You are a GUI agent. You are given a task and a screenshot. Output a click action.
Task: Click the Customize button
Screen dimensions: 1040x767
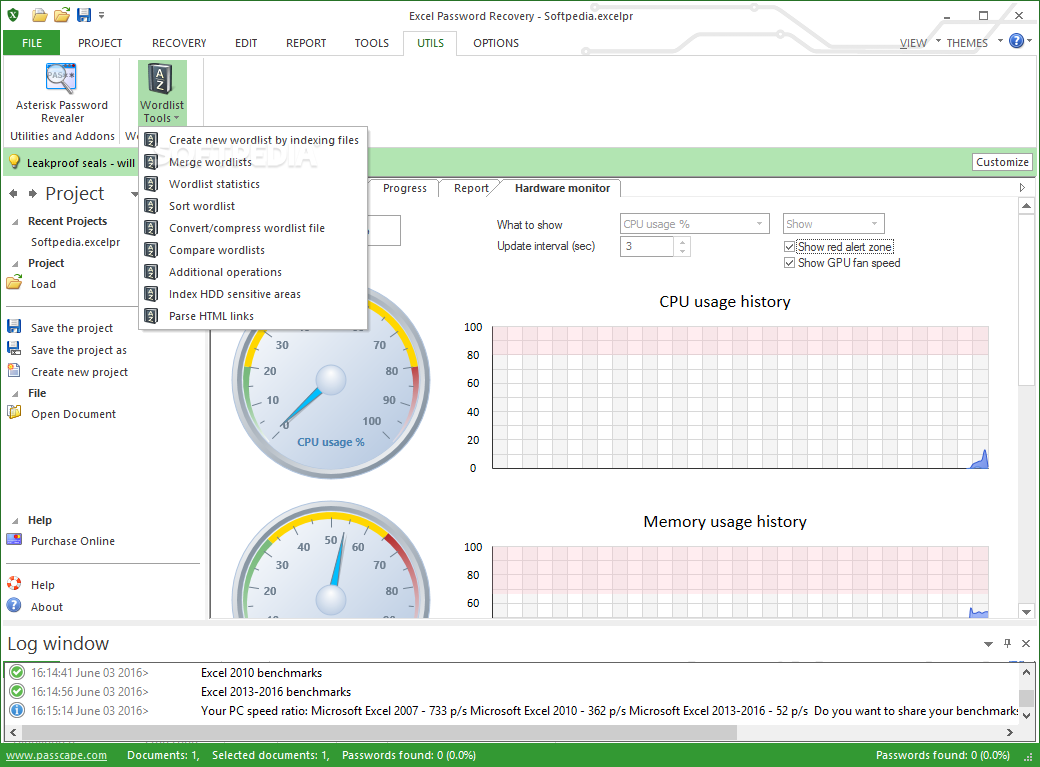click(1002, 162)
